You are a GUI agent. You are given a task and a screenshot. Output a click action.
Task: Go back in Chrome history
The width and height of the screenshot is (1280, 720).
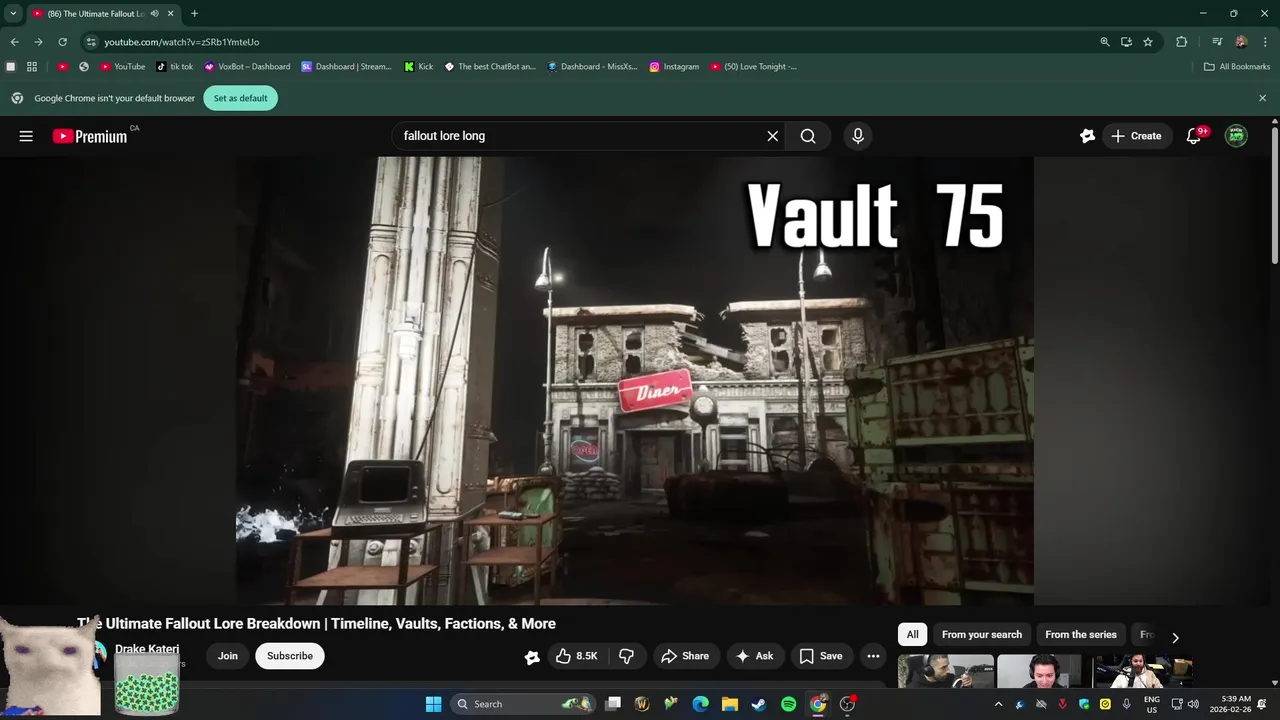[x=14, y=42]
